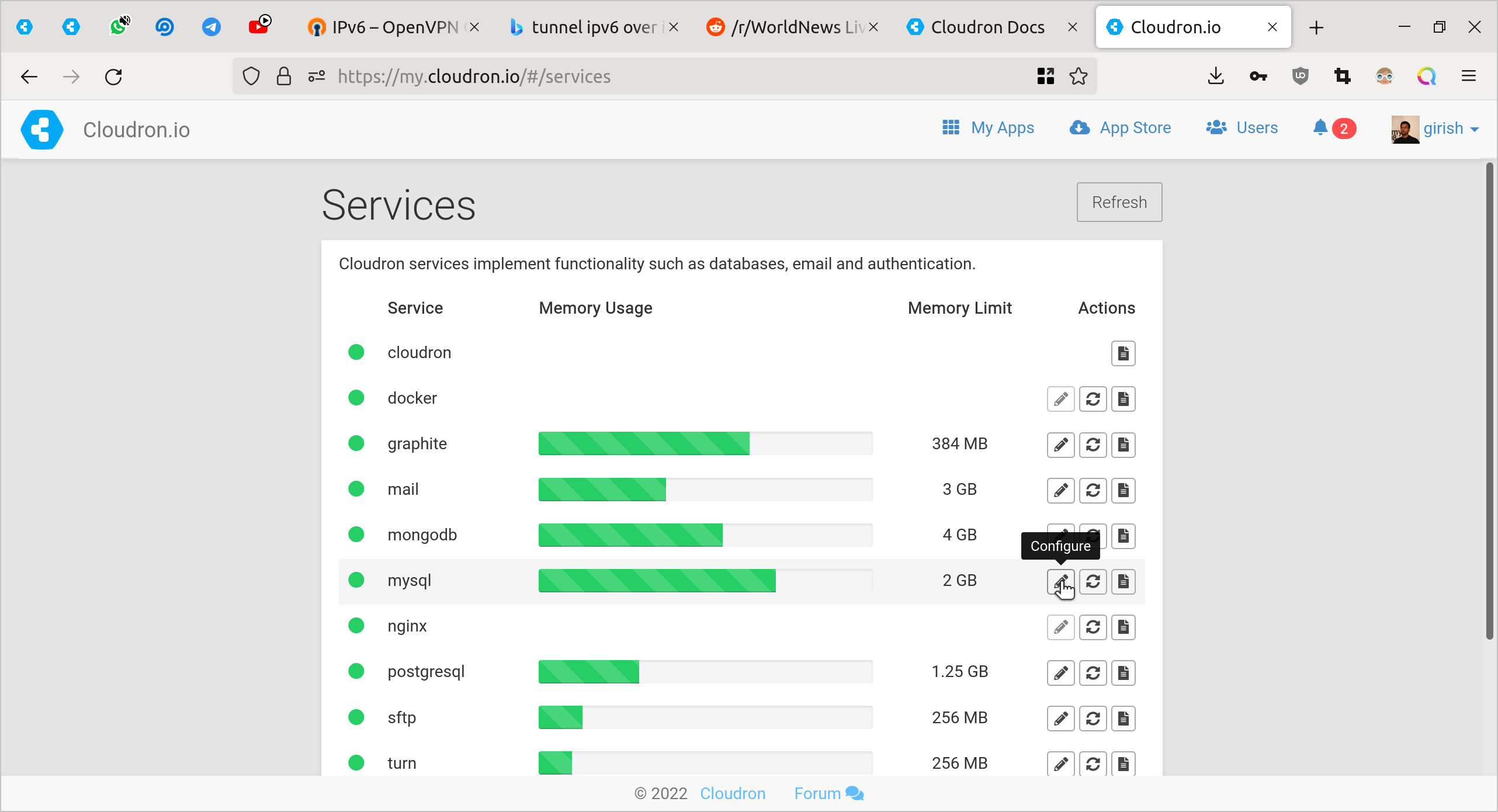Restart the docker service
1498x812 pixels.
pos(1093,399)
